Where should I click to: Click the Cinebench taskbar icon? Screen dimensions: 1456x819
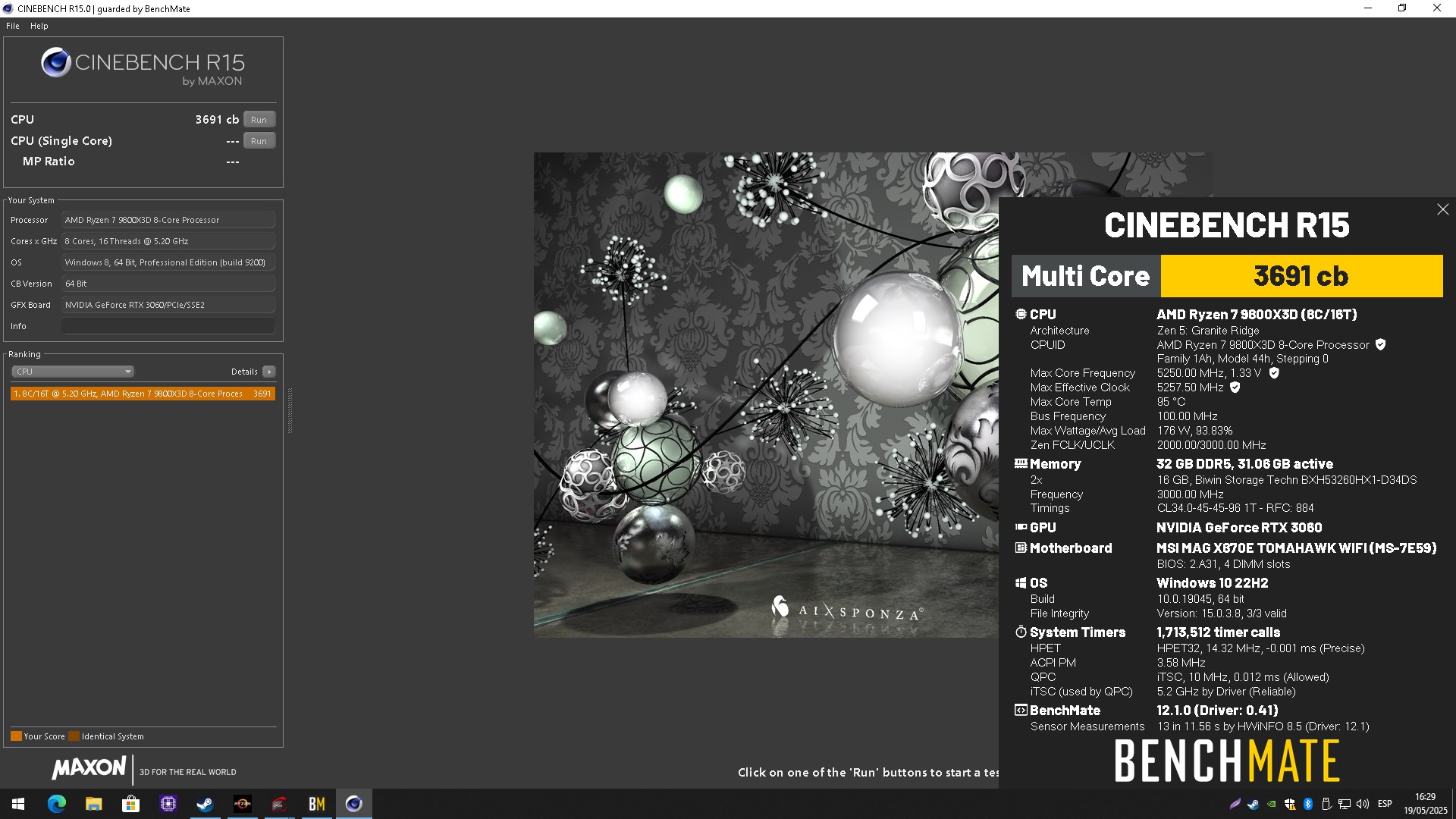click(x=353, y=804)
